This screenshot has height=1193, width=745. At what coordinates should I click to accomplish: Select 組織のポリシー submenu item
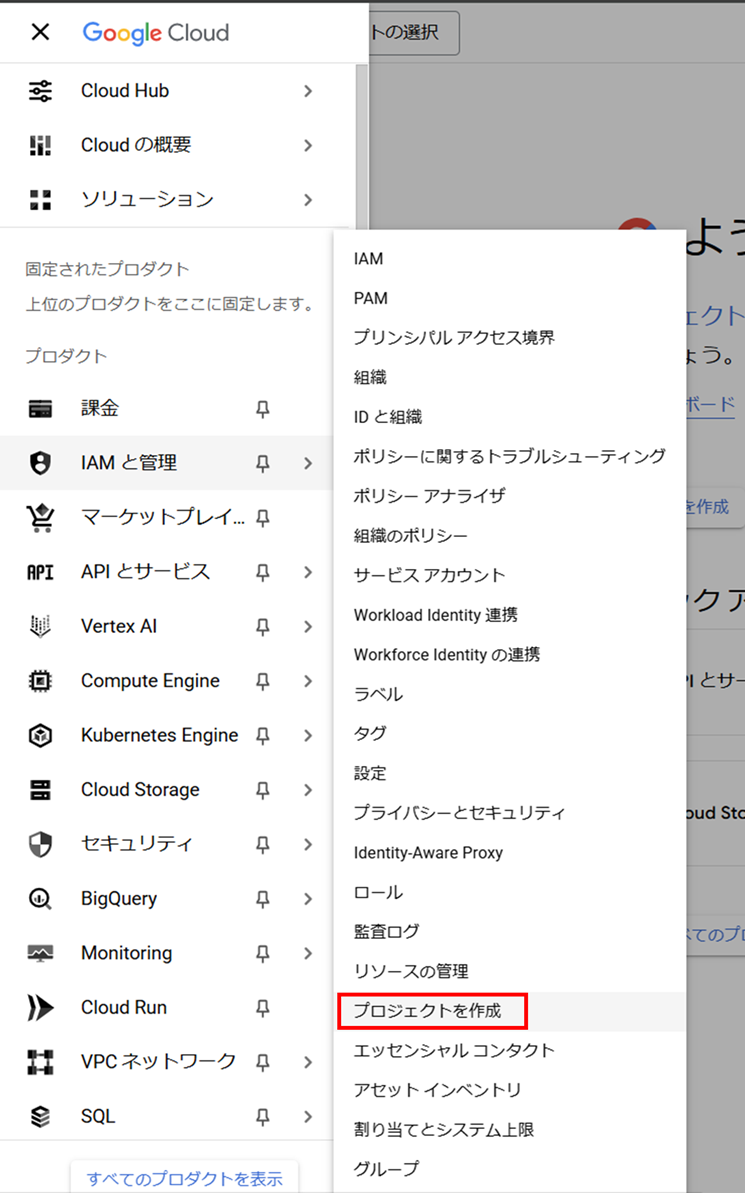pyautogui.click(x=510, y=536)
